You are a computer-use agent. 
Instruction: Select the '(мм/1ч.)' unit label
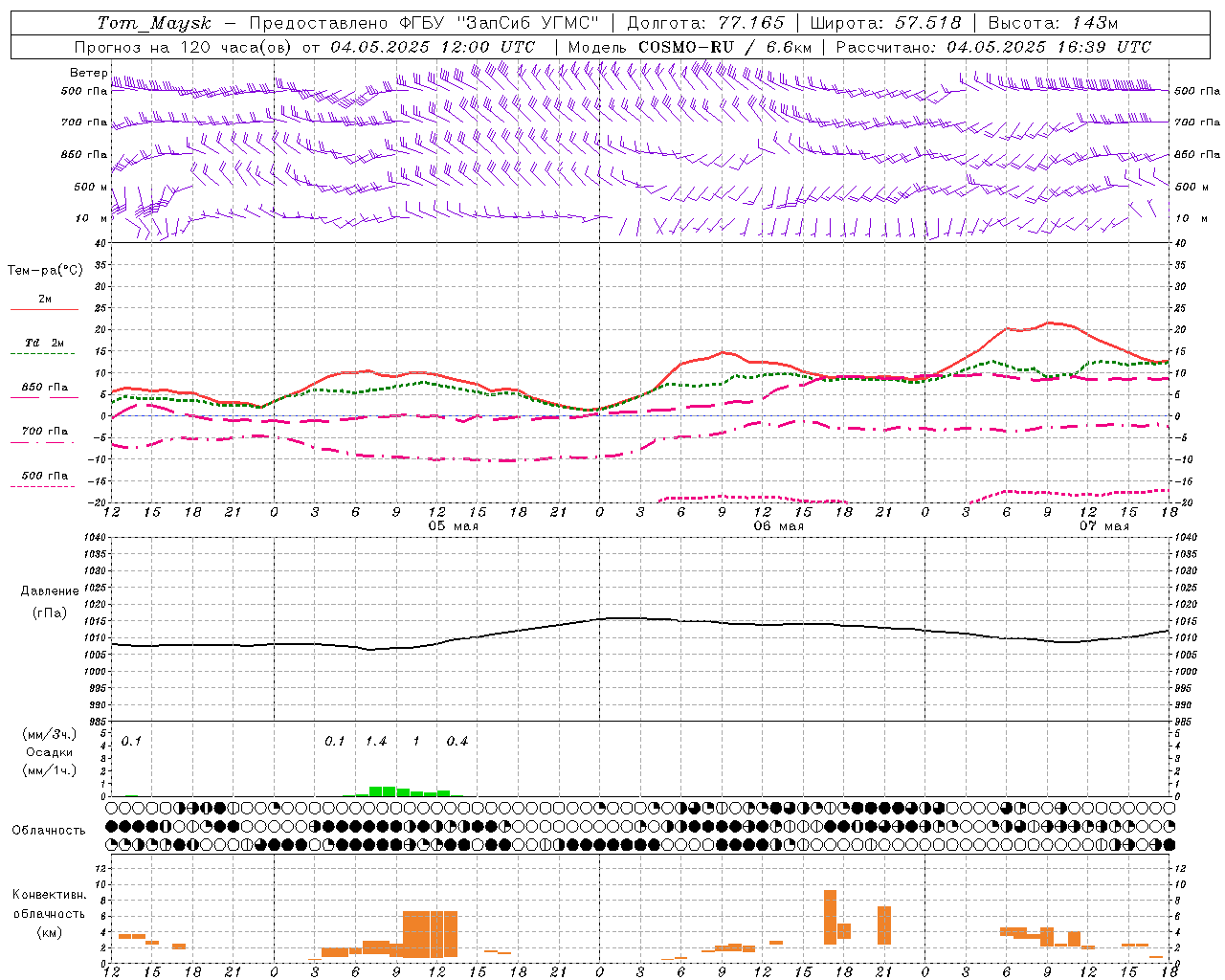[50, 771]
